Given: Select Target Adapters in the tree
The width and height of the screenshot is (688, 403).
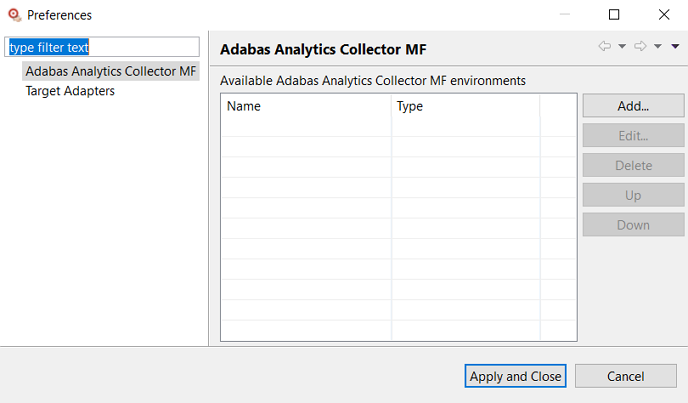Looking at the screenshot, I should pos(70,91).
